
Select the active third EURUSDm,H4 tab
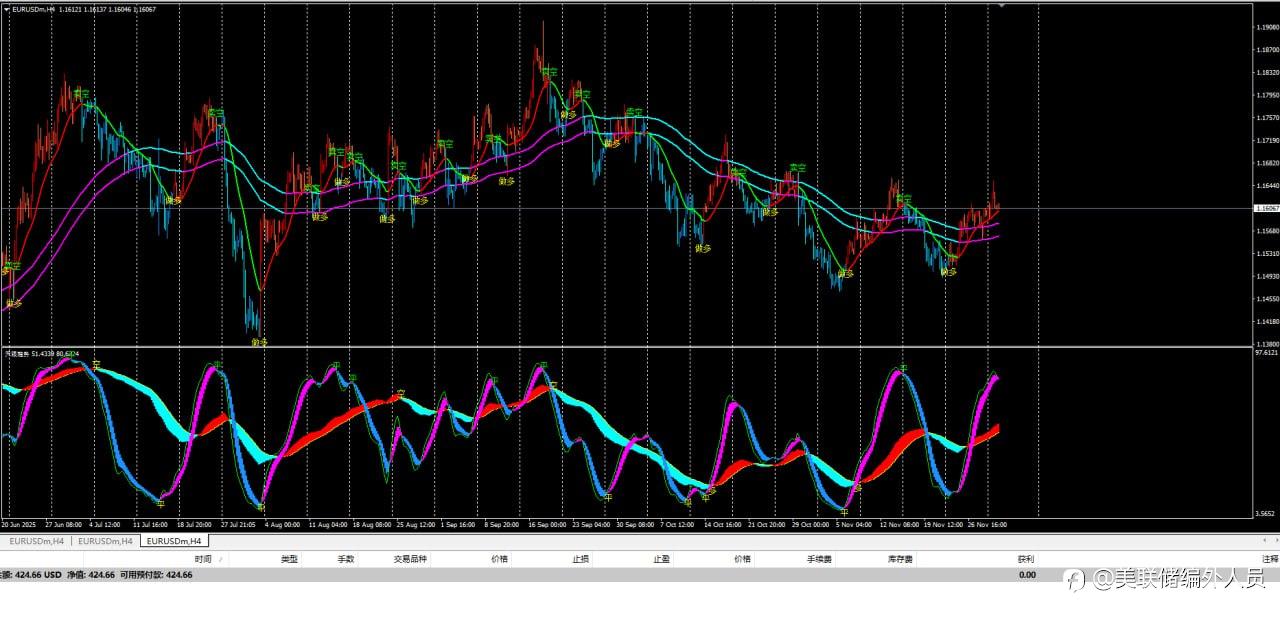(174, 541)
